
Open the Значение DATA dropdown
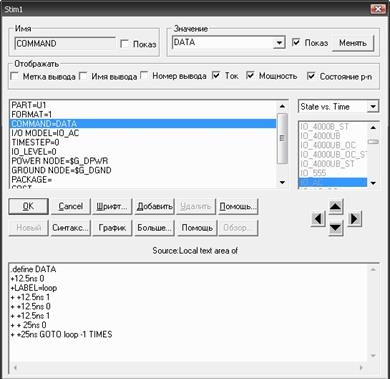pyautogui.click(x=279, y=43)
